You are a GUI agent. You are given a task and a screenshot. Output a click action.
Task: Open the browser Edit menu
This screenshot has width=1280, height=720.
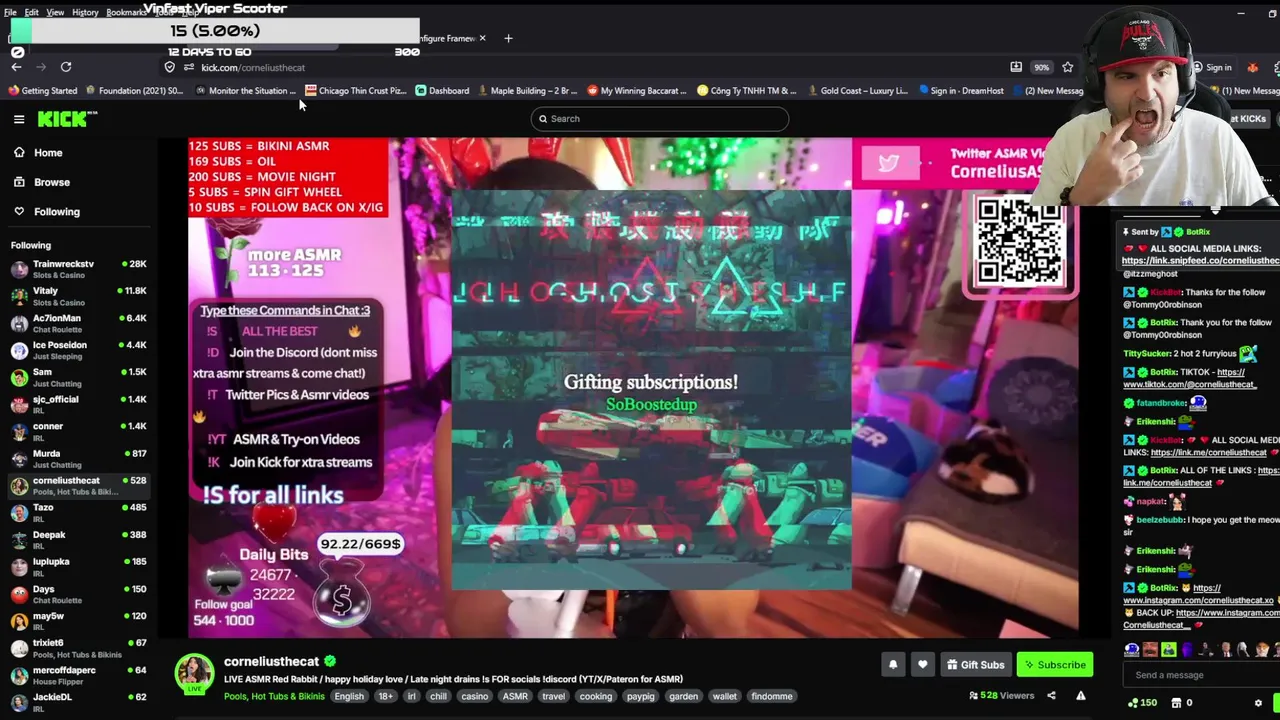(x=32, y=12)
